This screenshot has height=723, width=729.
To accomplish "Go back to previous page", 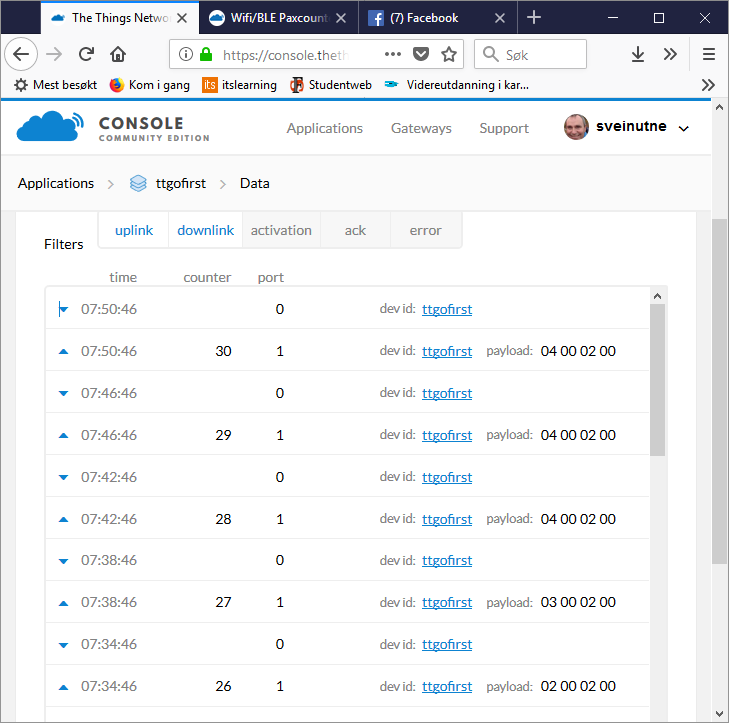I will click(21, 54).
